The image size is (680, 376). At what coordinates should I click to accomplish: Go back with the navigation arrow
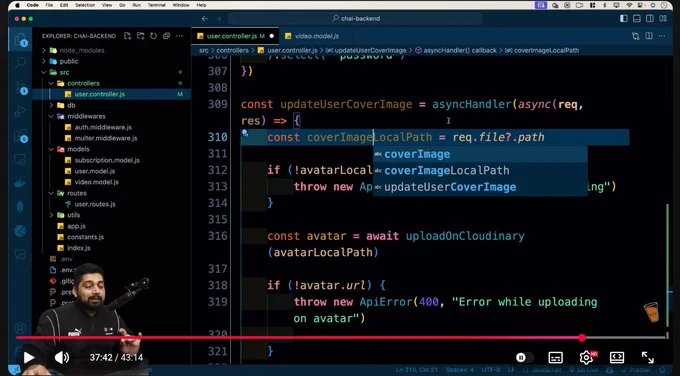point(205,19)
